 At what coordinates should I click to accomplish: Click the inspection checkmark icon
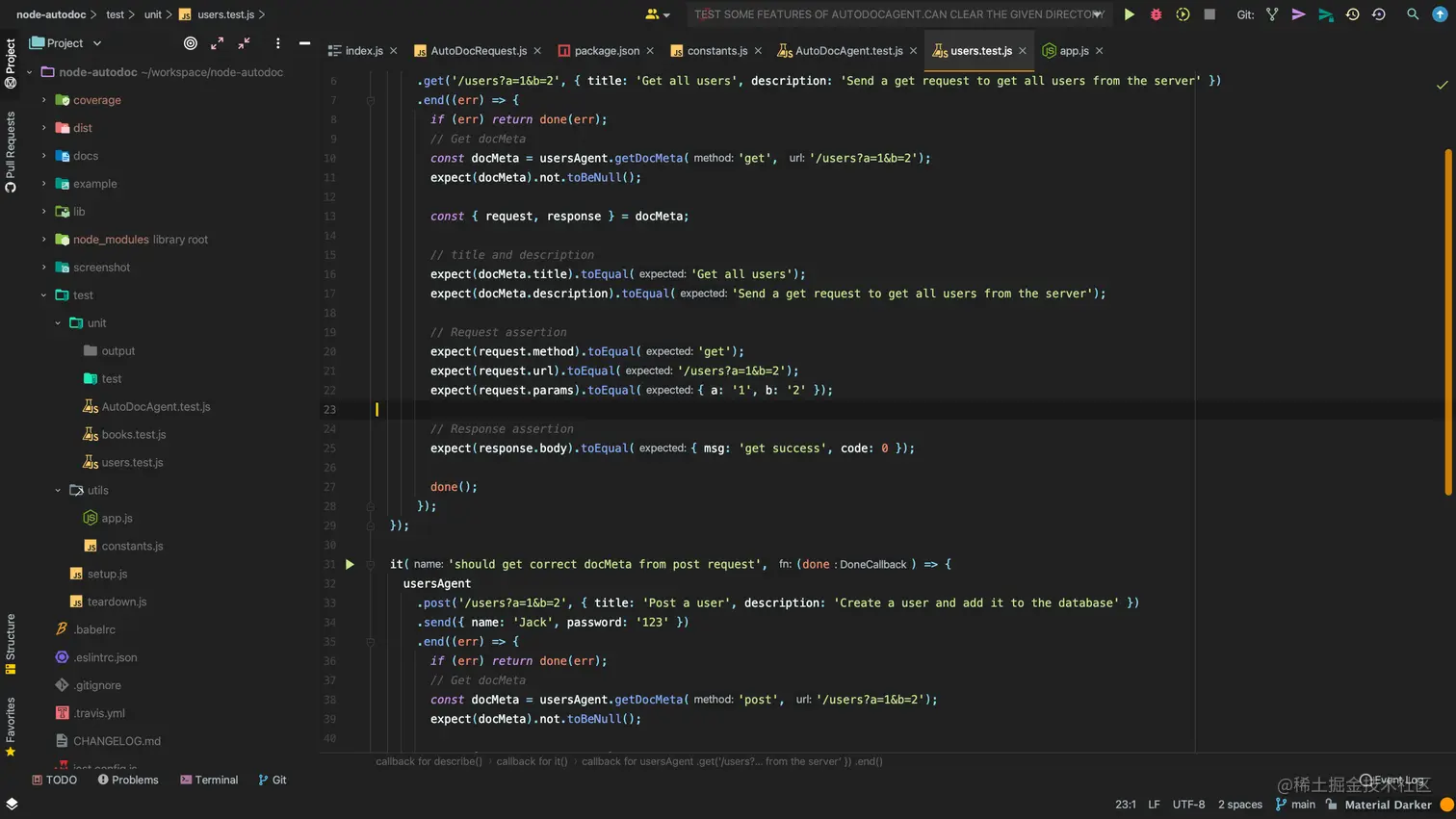tap(1442, 85)
